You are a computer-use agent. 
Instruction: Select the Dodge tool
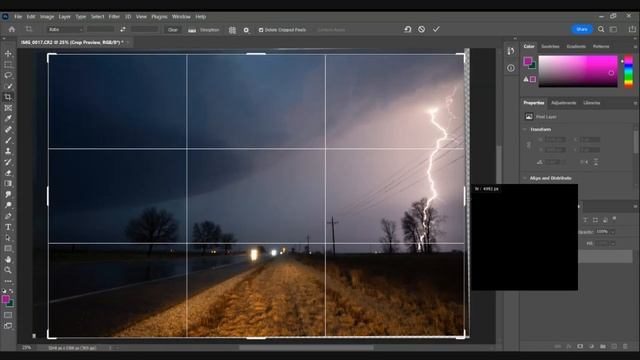pyautogui.click(x=8, y=205)
